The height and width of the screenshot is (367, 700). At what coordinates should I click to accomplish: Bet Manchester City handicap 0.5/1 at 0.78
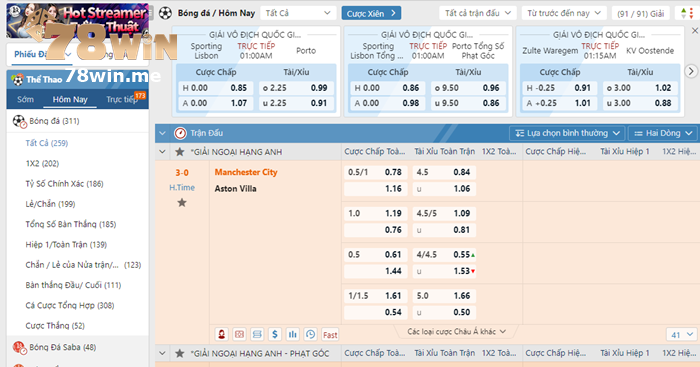pyautogui.click(x=375, y=172)
